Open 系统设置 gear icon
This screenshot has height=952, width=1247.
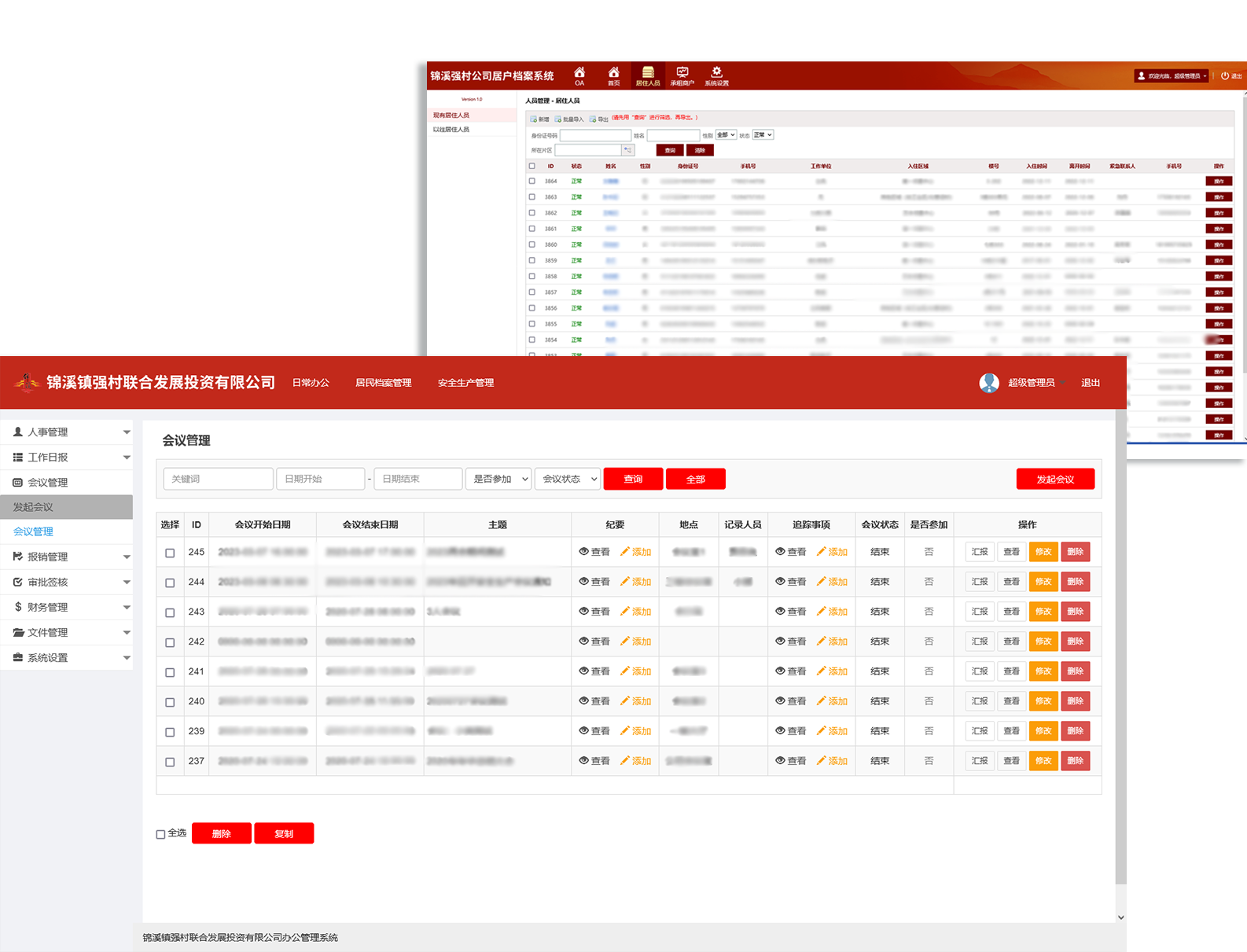pyautogui.click(x=716, y=73)
